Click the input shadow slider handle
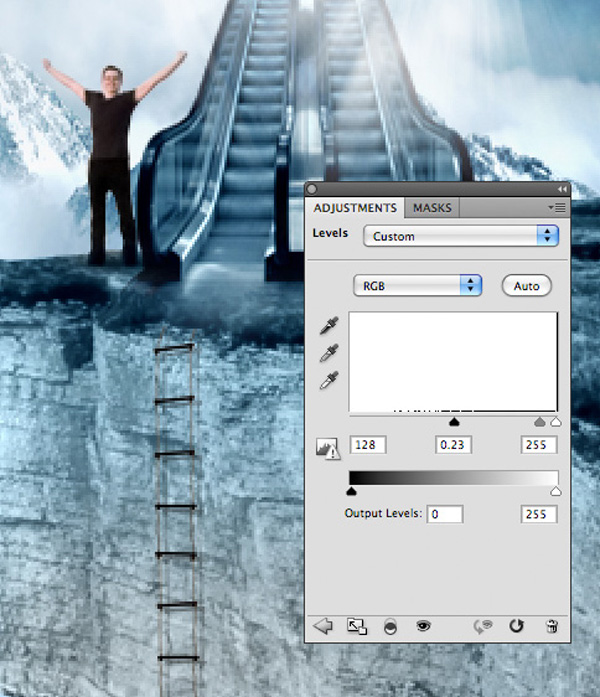The width and height of the screenshot is (600, 697). pos(454,422)
